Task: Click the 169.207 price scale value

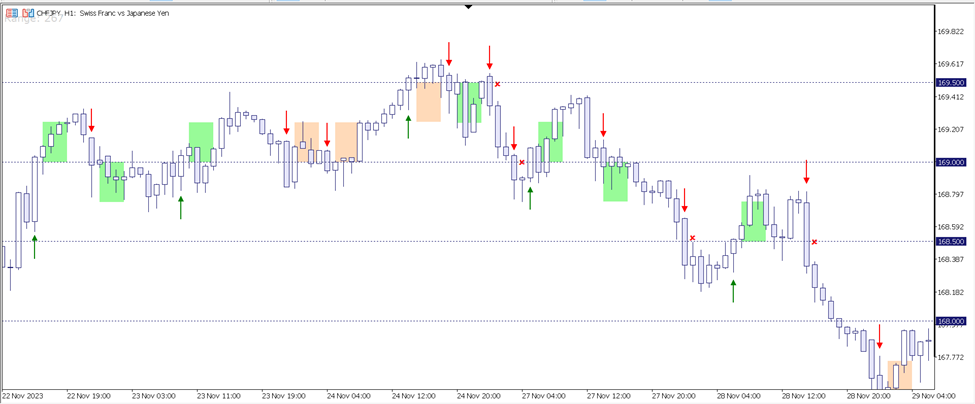Action: (950, 129)
